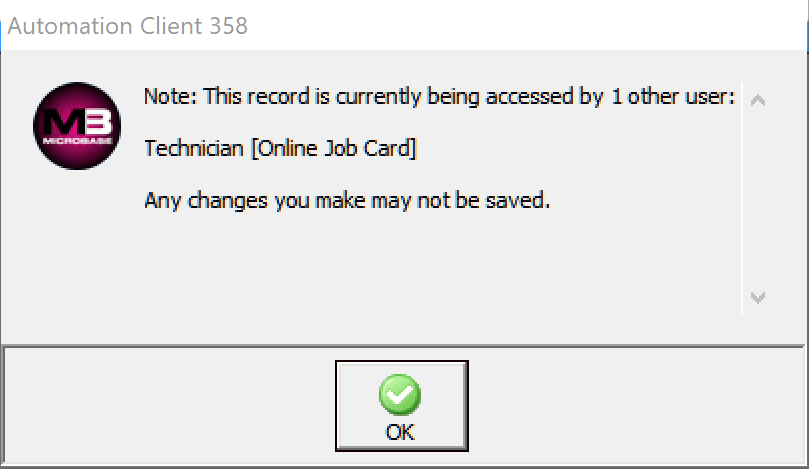Click the 'Note: This record' message line
This screenshot has width=809, height=469.
pos(440,98)
